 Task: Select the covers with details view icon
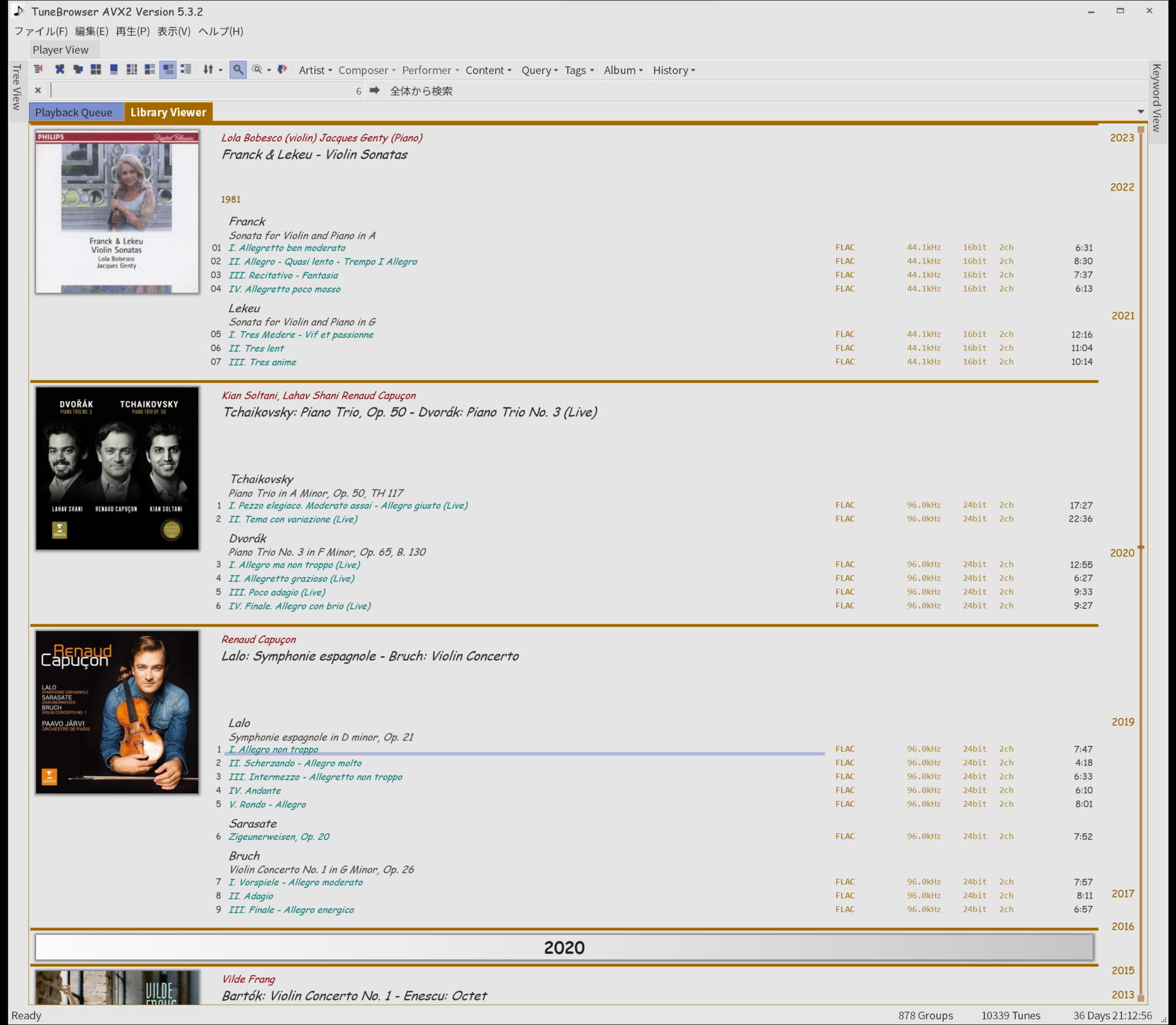149,70
